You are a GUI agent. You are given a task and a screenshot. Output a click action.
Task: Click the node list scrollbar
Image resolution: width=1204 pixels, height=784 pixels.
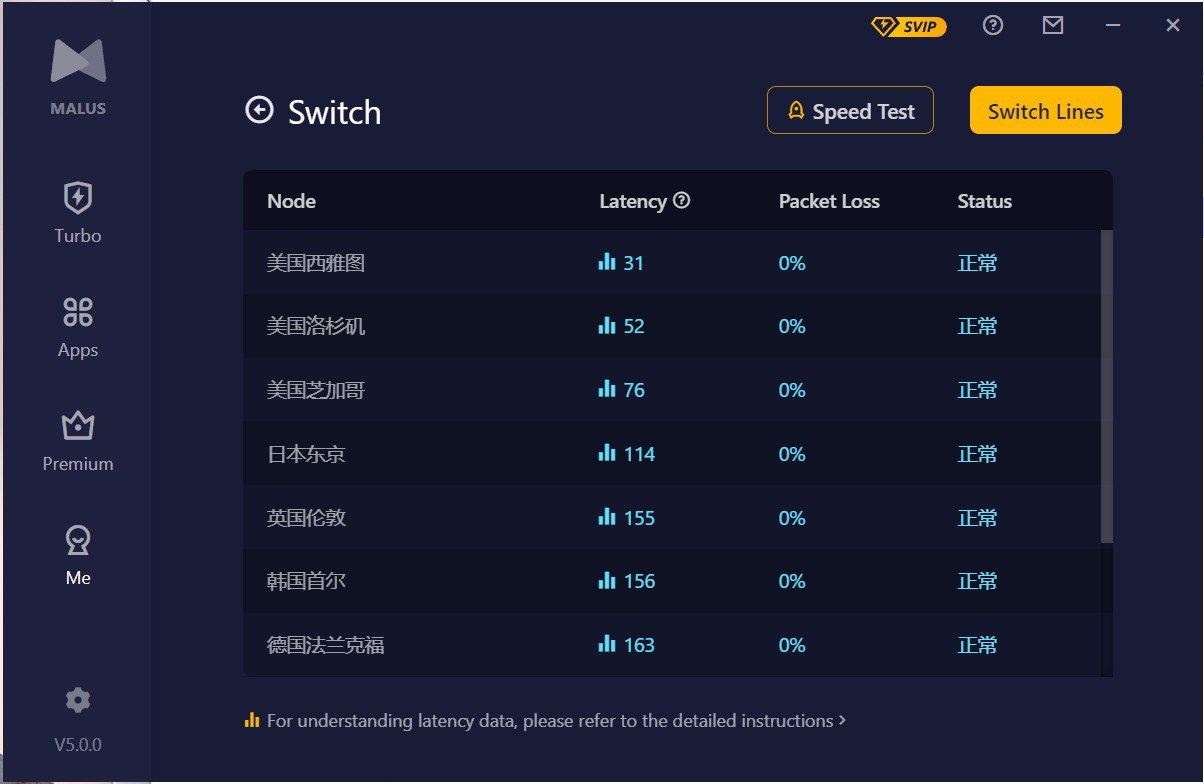click(x=1106, y=386)
